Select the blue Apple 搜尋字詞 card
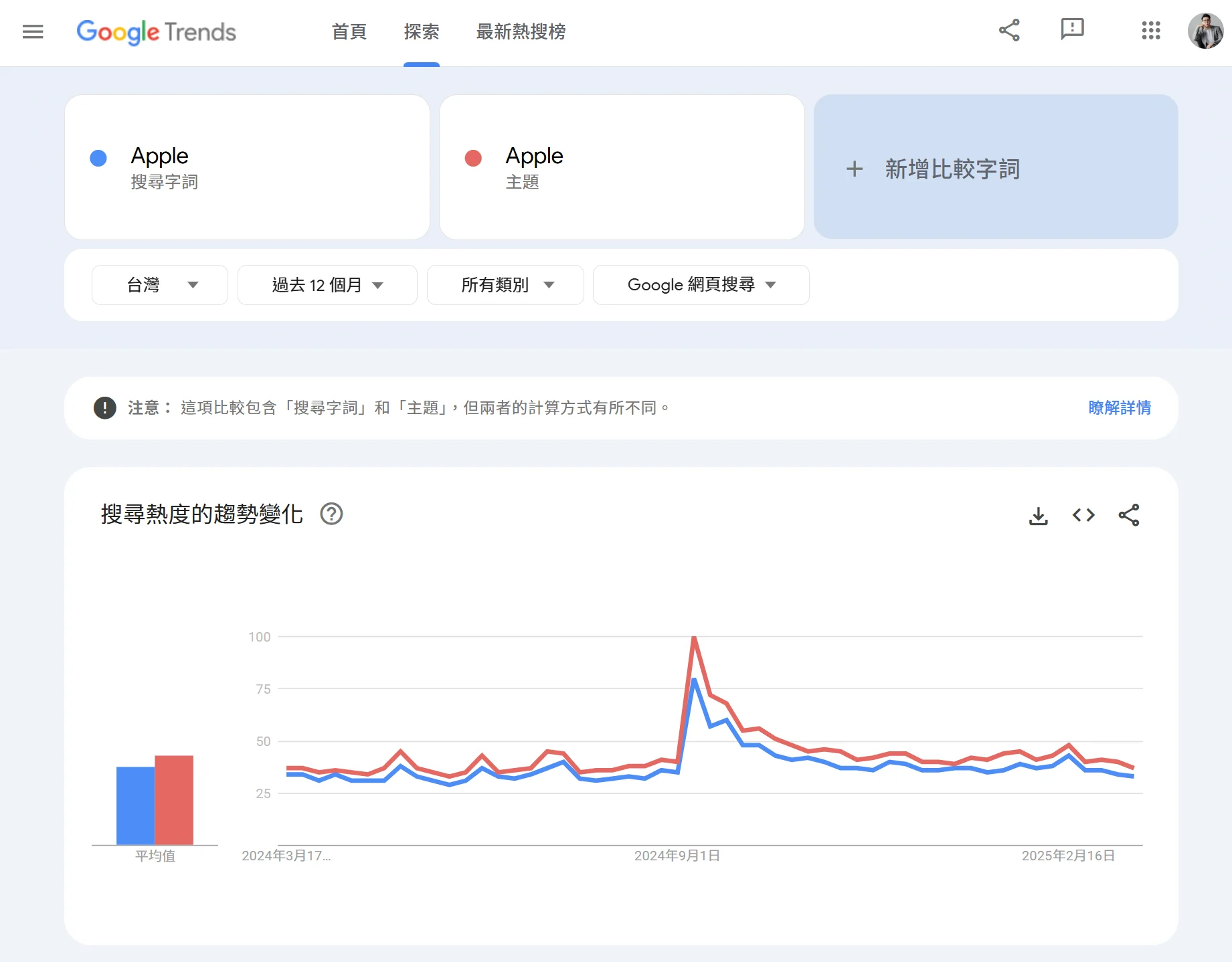Screen dimensions: 1232x962 coord(247,167)
